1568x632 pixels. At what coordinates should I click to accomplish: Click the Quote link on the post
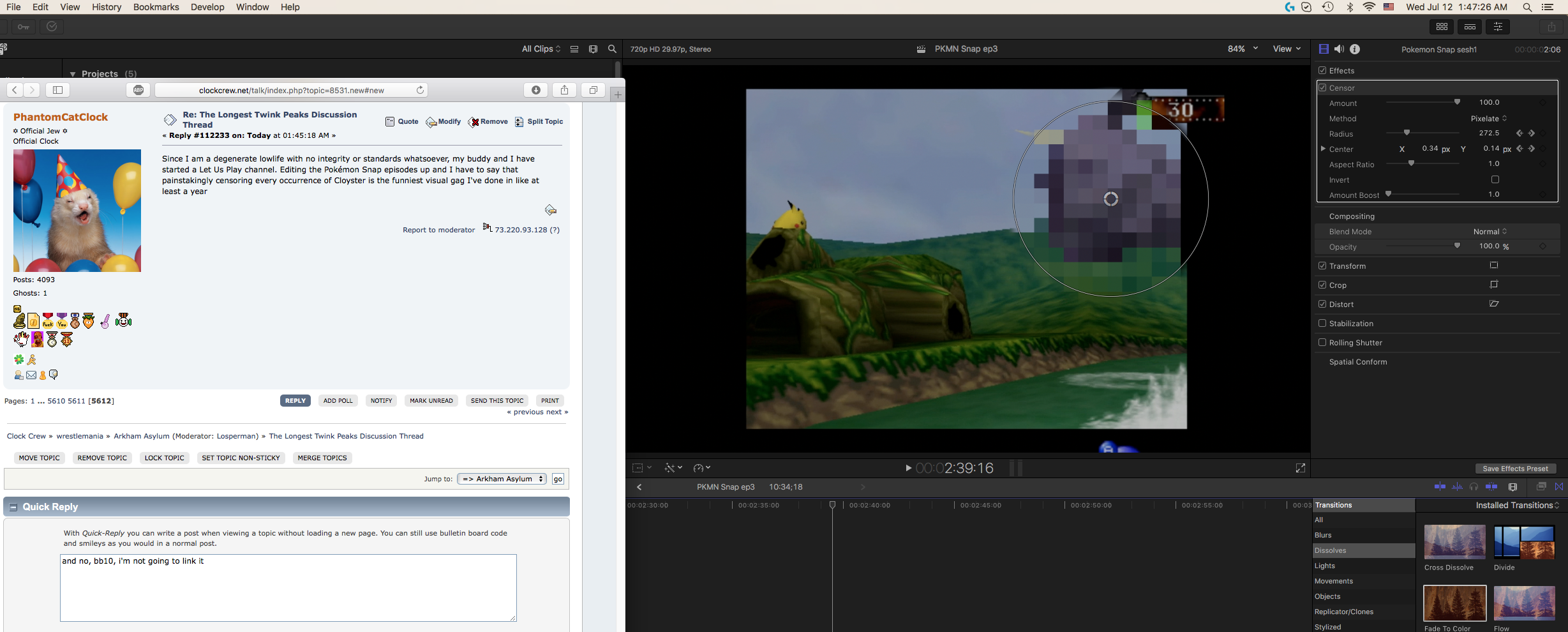(x=402, y=121)
